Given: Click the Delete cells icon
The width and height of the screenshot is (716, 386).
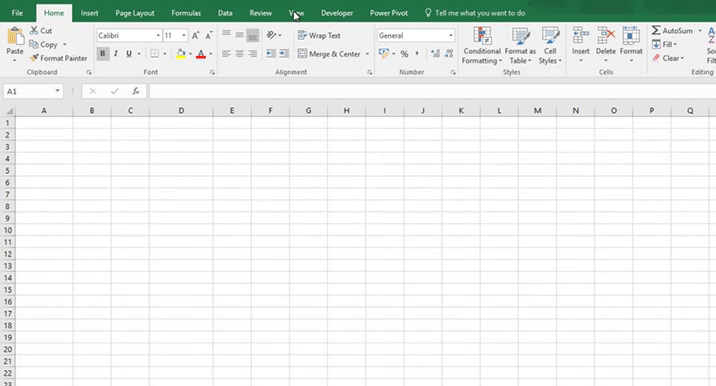Looking at the screenshot, I should coord(606,36).
